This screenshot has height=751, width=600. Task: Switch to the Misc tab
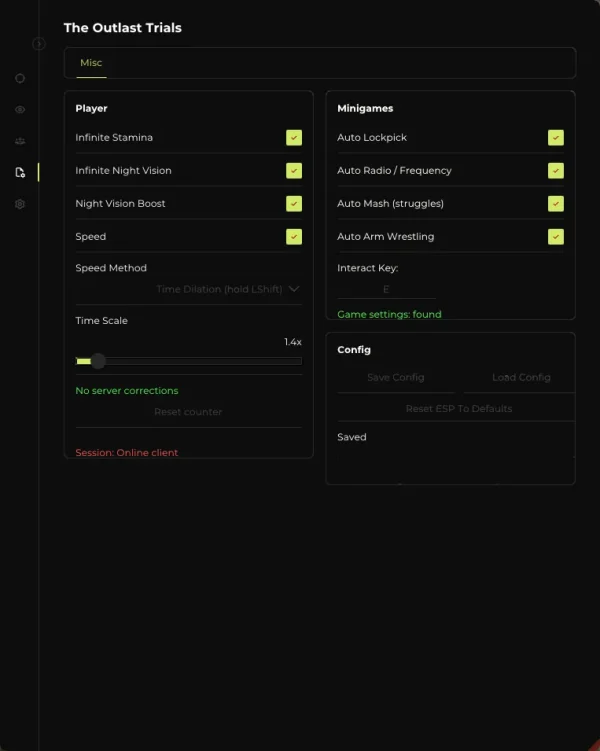click(91, 63)
